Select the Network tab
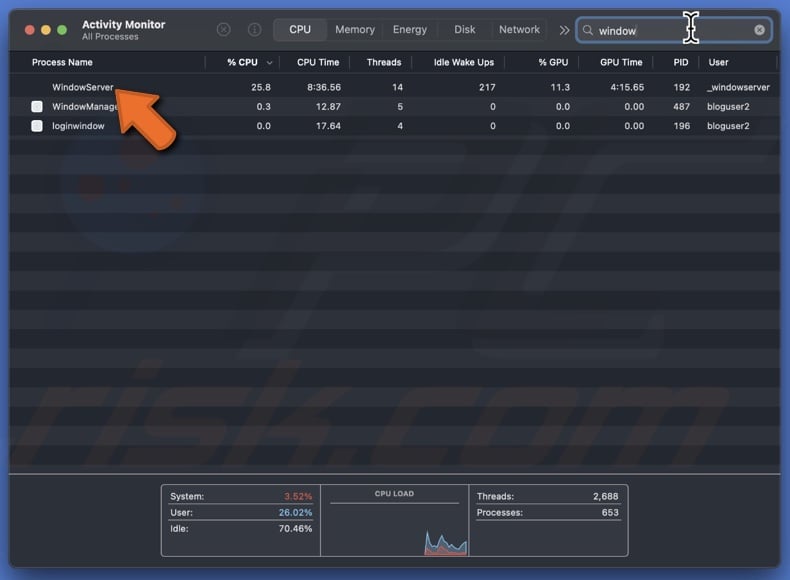The width and height of the screenshot is (790, 580). (519, 30)
